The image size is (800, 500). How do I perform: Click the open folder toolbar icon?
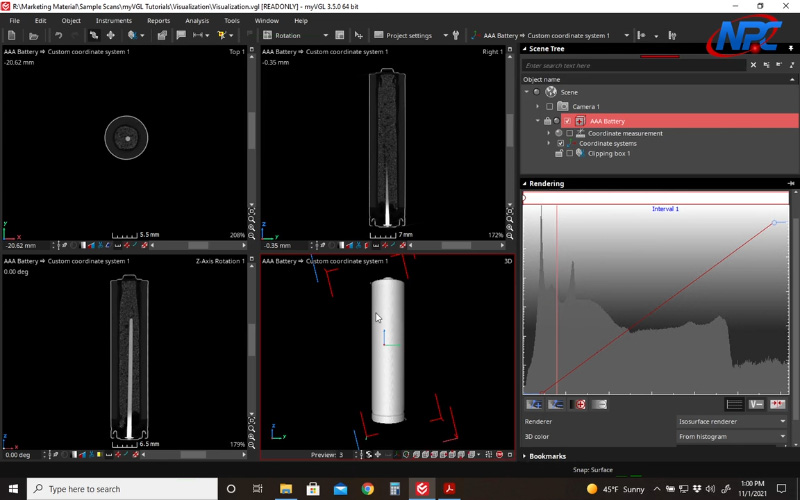click(34, 35)
